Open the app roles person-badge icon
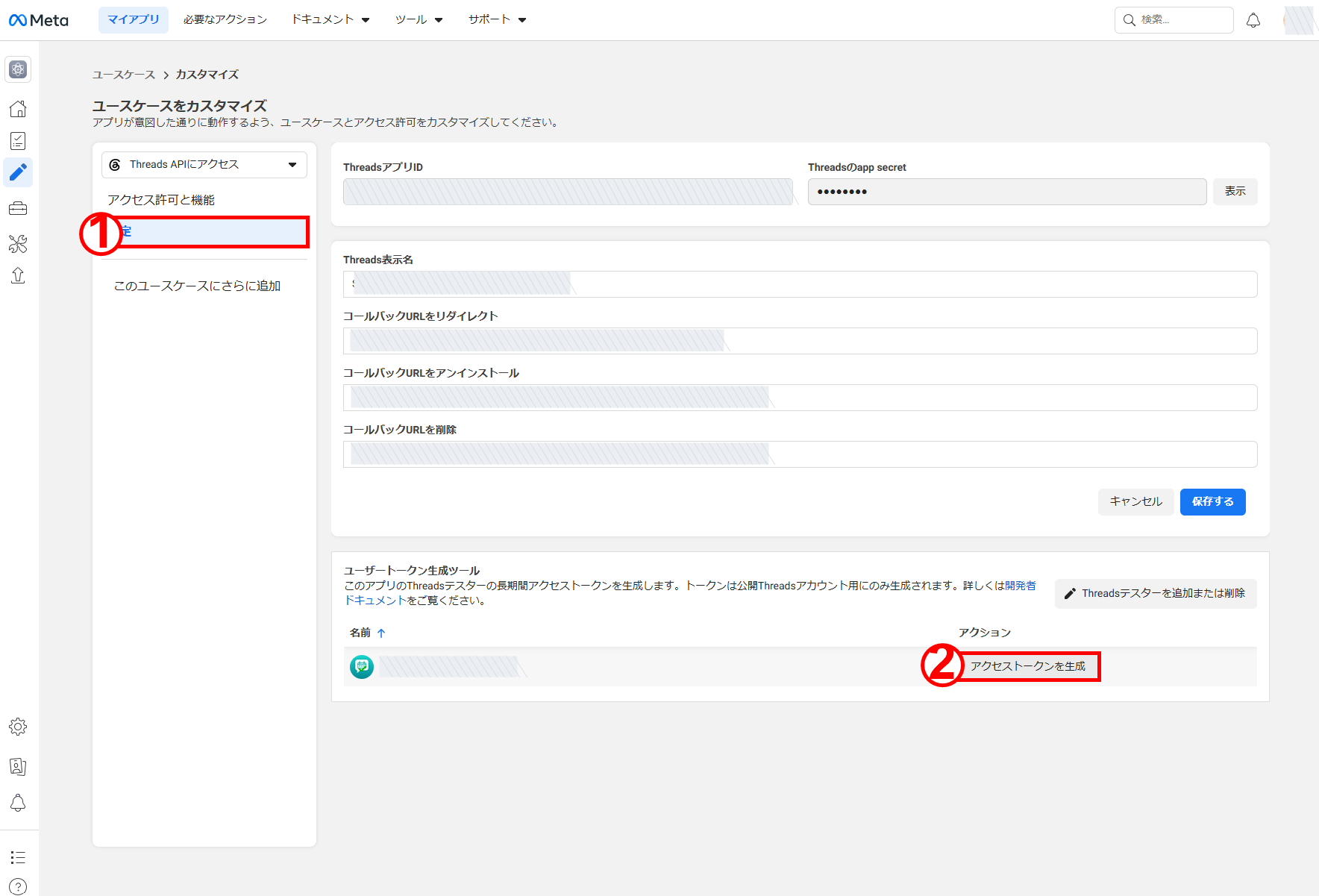This screenshot has height=896, width=1319. pos(18,766)
